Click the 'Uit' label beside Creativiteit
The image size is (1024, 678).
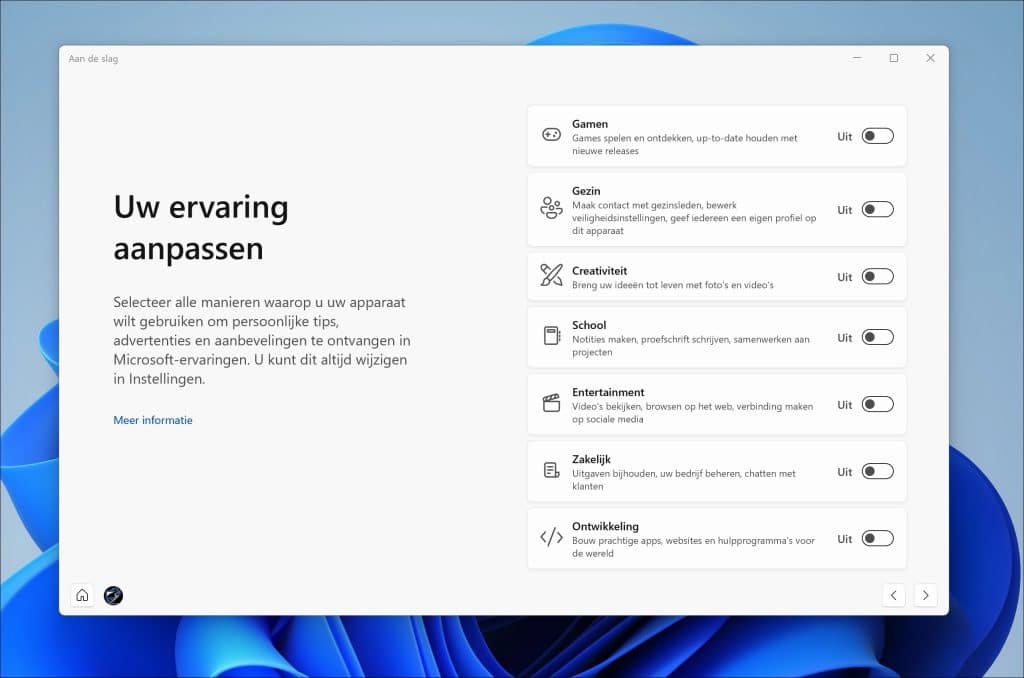point(844,278)
